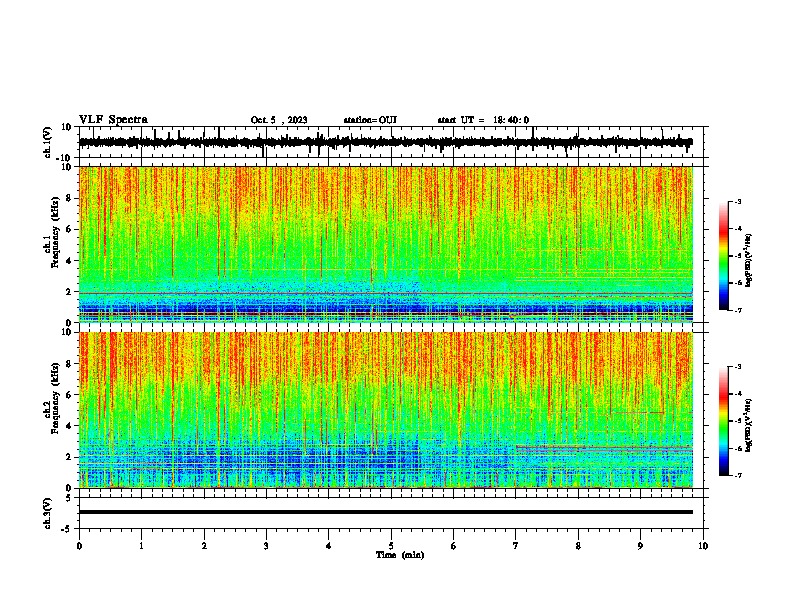
Task: Click tick label "4" on Time axis
Action: click(329, 546)
